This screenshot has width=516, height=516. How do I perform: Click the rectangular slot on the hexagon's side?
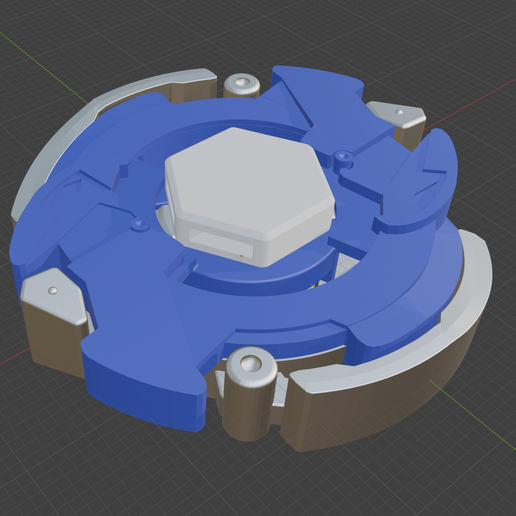221,243
